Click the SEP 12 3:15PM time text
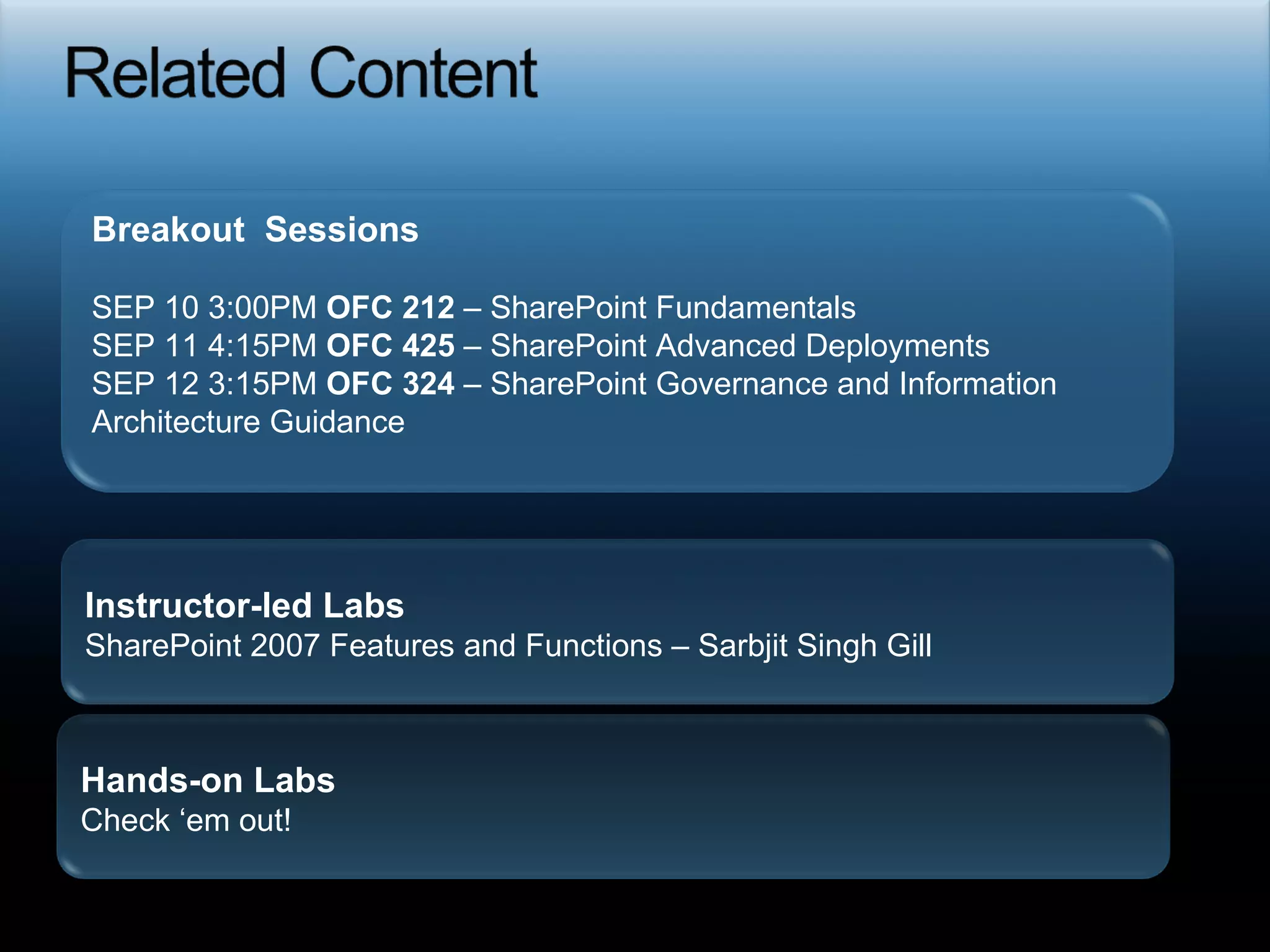 [x=204, y=384]
